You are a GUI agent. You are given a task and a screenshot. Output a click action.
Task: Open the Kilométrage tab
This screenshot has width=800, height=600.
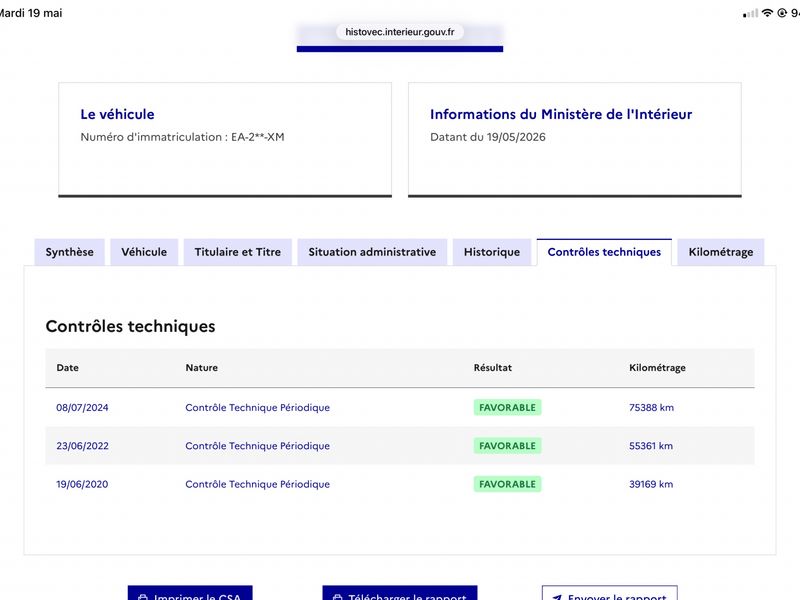click(720, 252)
